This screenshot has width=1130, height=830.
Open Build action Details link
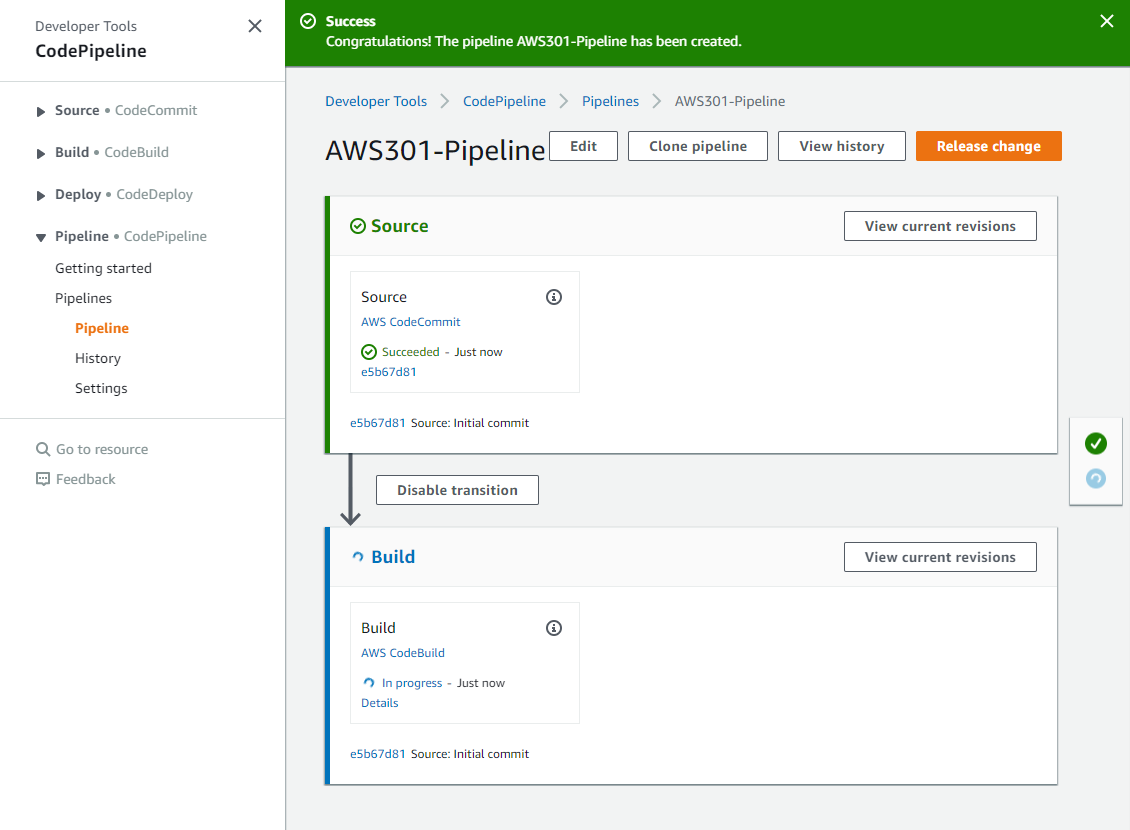point(379,703)
